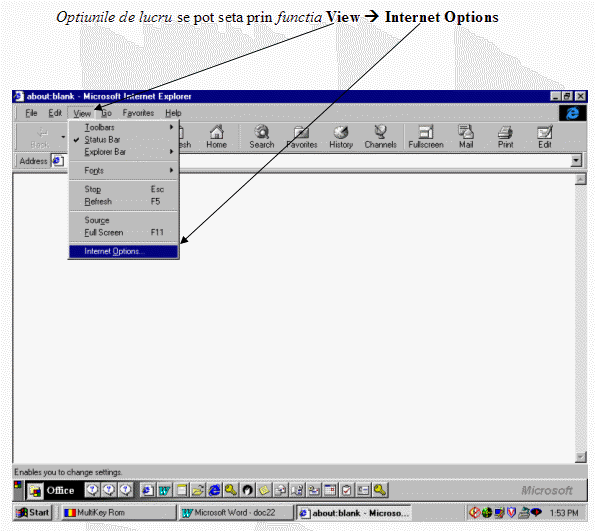
Task: Open Explorer Bar submenu
Action: coord(123,152)
